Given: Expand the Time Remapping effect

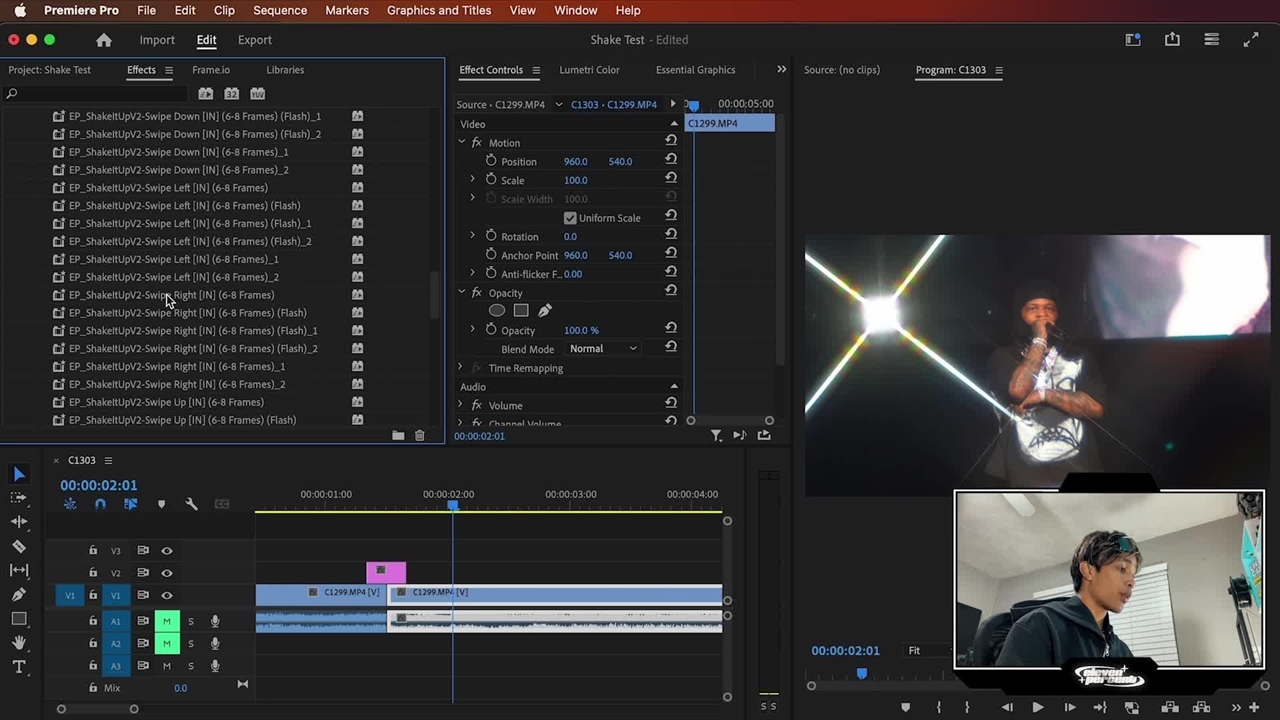Looking at the screenshot, I should click(x=460, y=368).
